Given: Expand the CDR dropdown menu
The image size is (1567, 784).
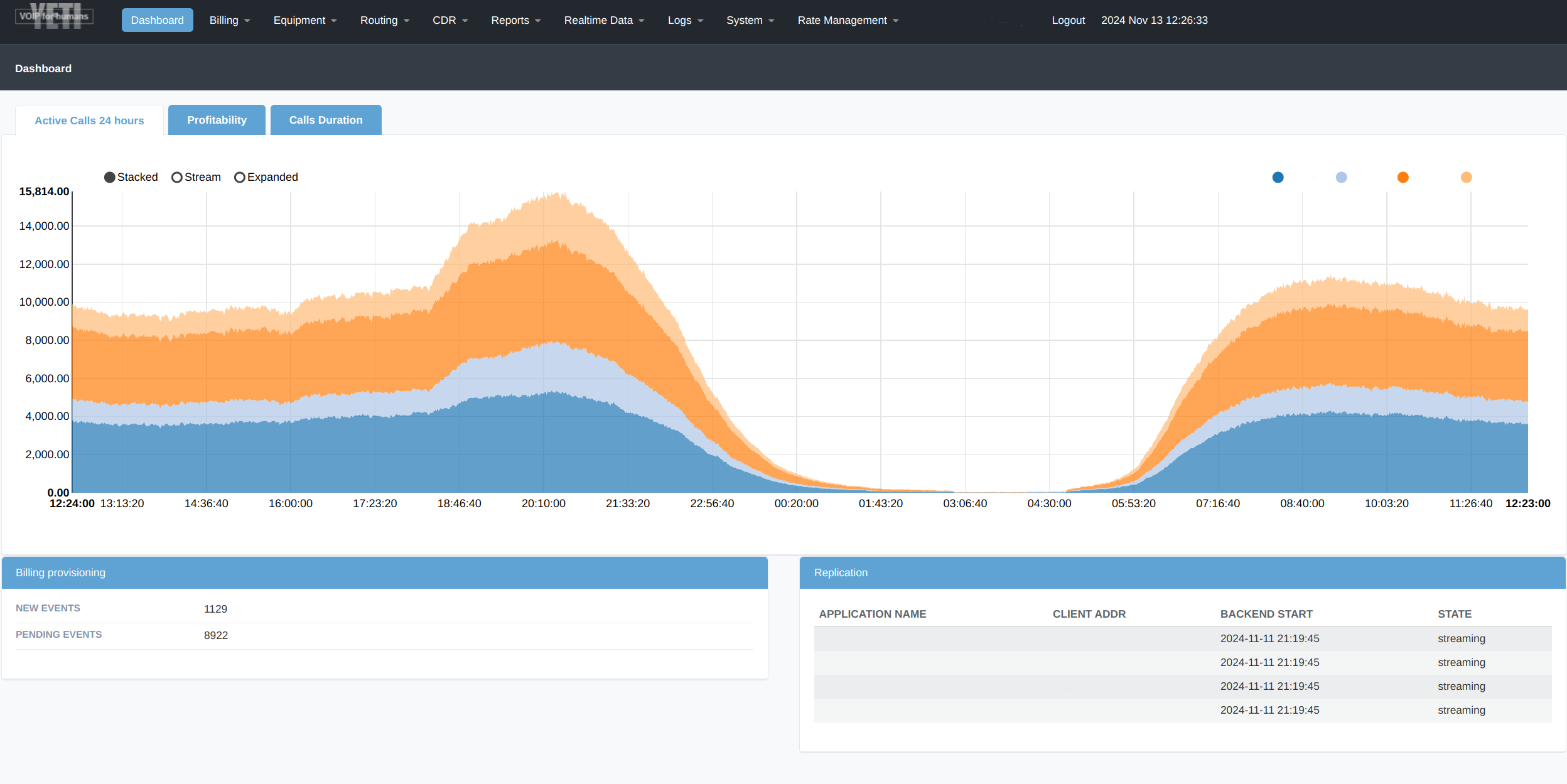Looking at the screenshot, I should (x=448, y=20).
